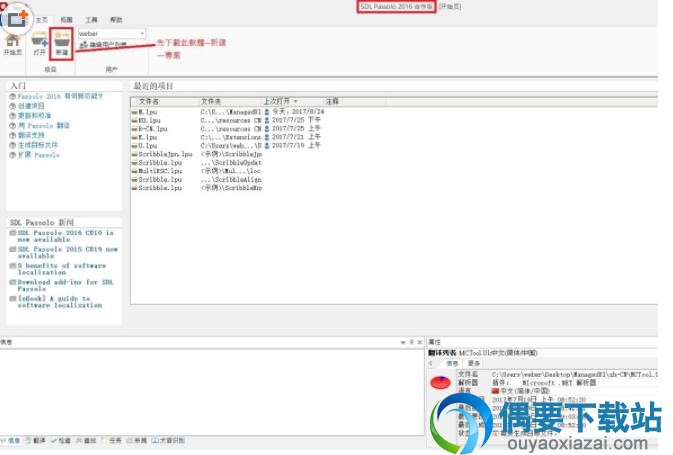Viewport: 673px width, 455px height.
Task: Open the 信息 tab in 属性 panel
Action: 452,363
